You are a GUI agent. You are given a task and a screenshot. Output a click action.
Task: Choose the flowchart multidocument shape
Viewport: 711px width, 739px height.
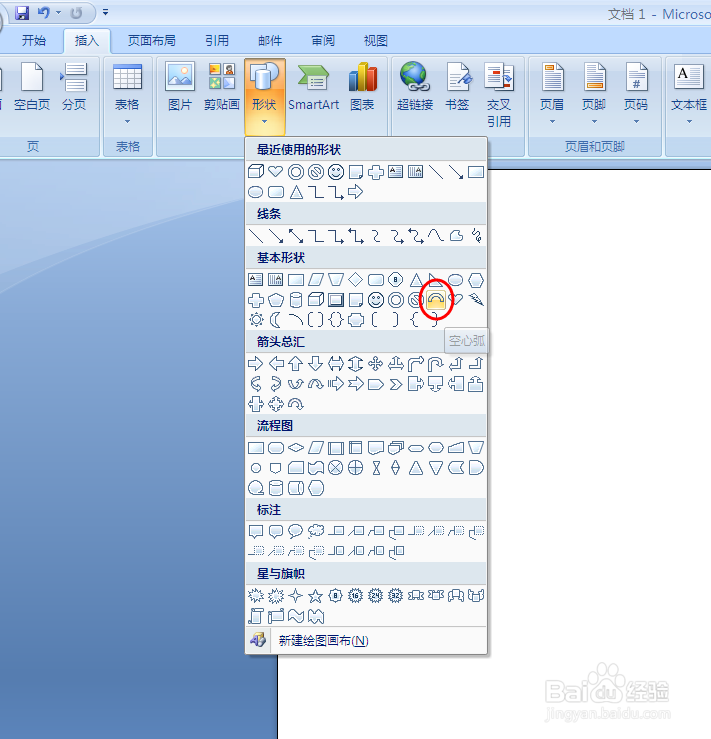[x=396, y=447]
